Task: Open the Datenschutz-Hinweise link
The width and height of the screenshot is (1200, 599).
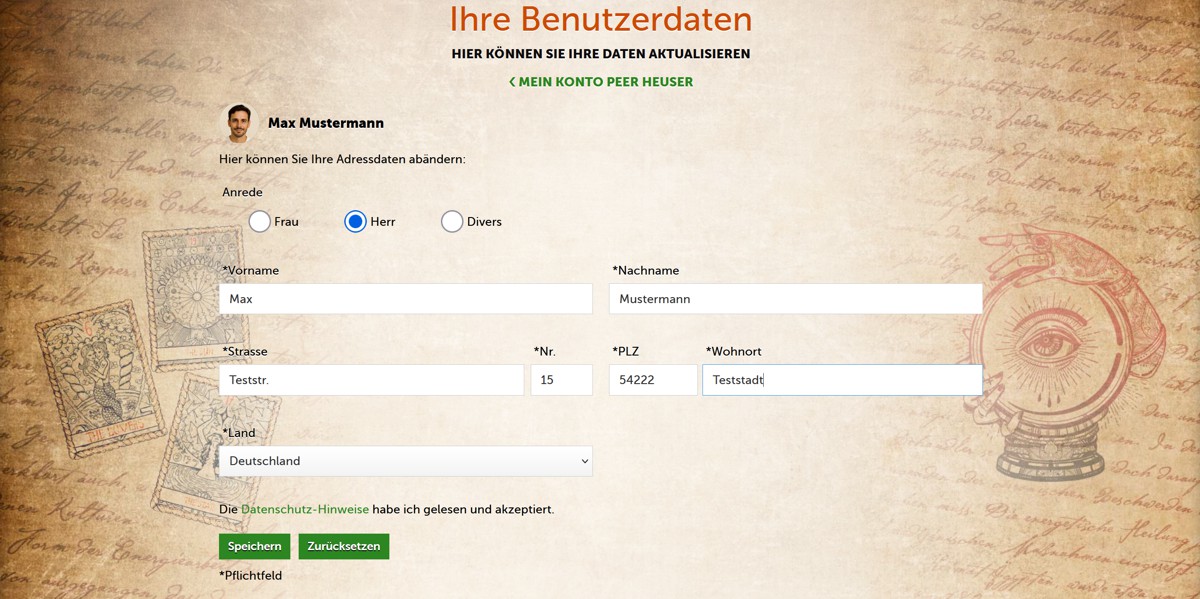Action: [306, 509]
